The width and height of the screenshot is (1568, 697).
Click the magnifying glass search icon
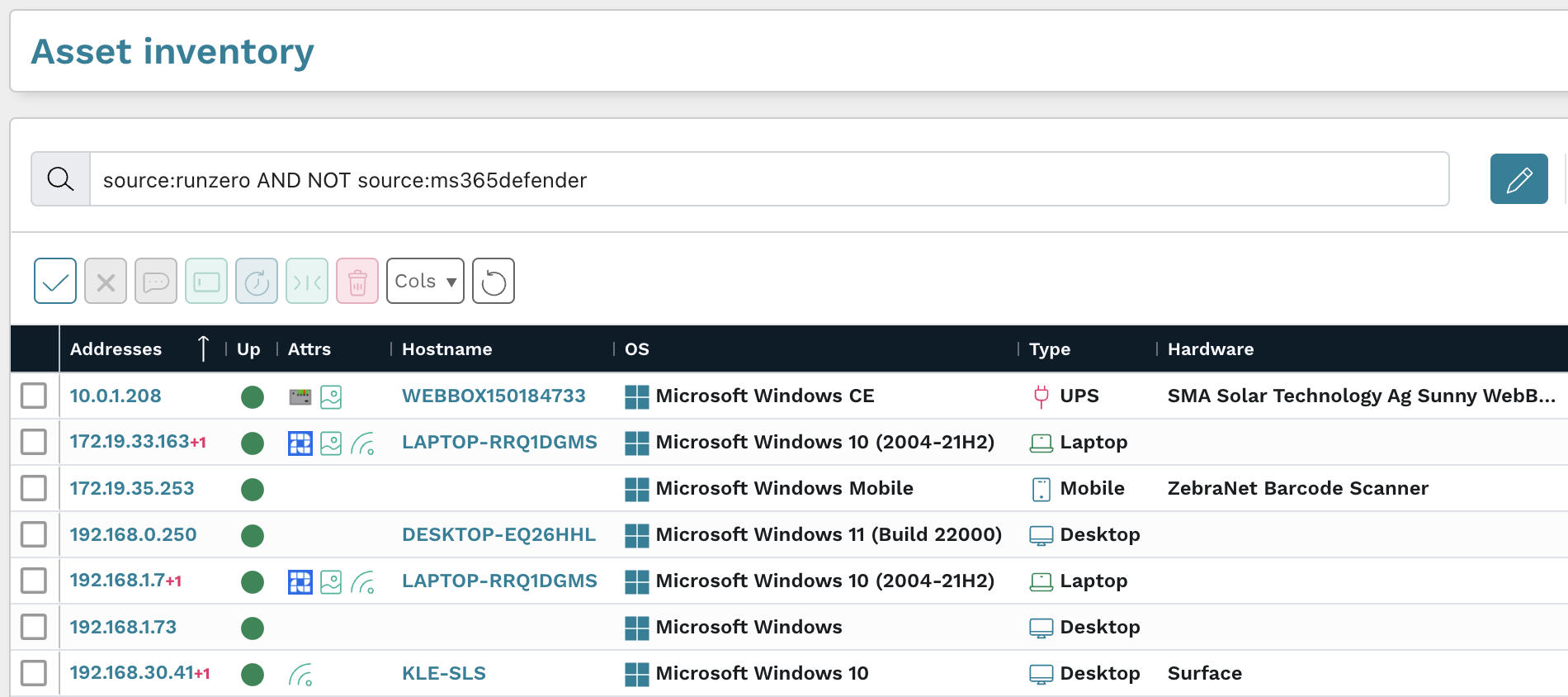pyautogui.click(x=60, y=178)
